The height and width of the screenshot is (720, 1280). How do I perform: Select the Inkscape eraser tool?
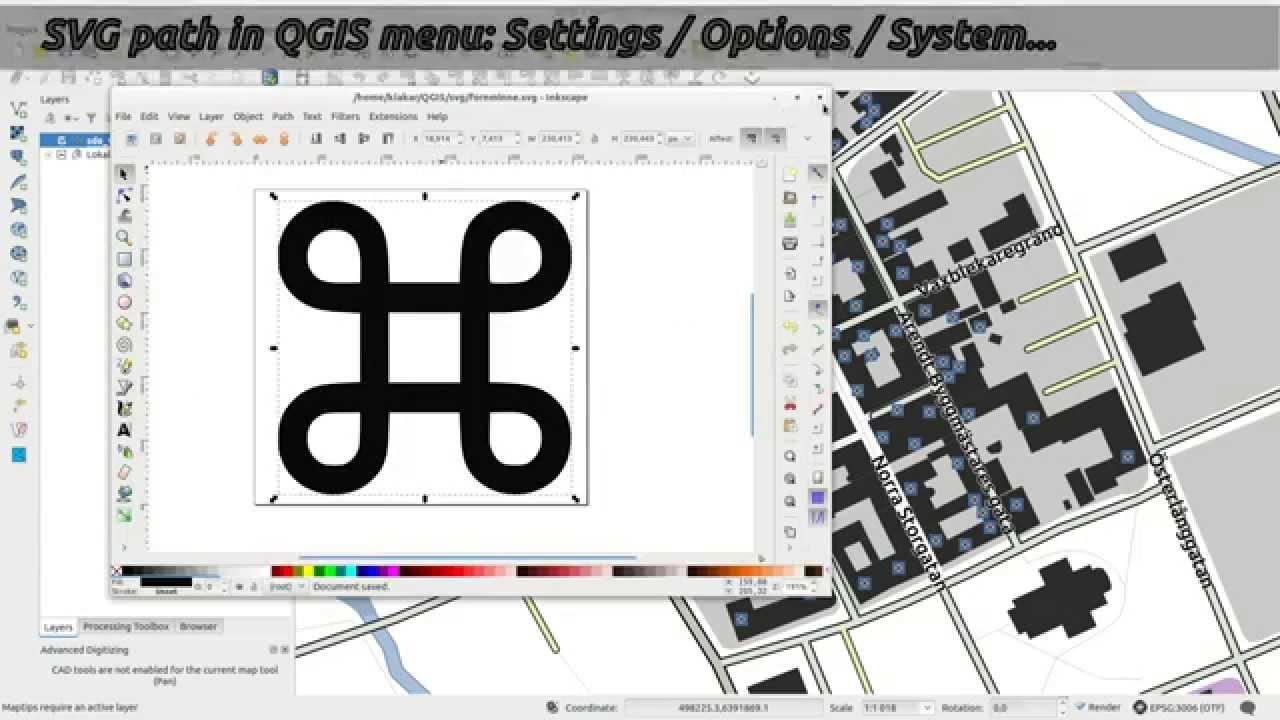124,472
